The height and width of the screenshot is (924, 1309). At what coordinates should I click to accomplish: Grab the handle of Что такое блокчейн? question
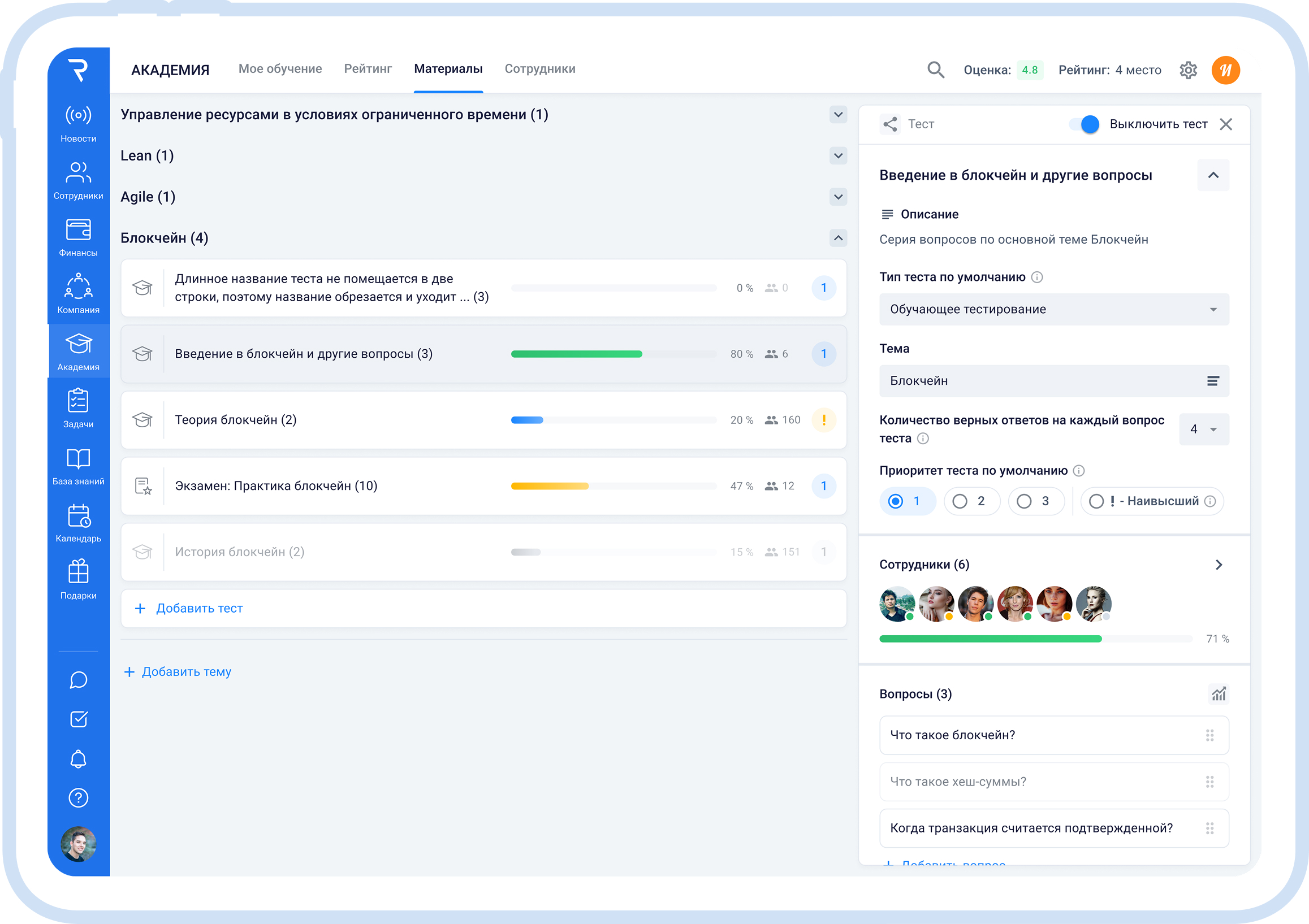pos(1210,735)
